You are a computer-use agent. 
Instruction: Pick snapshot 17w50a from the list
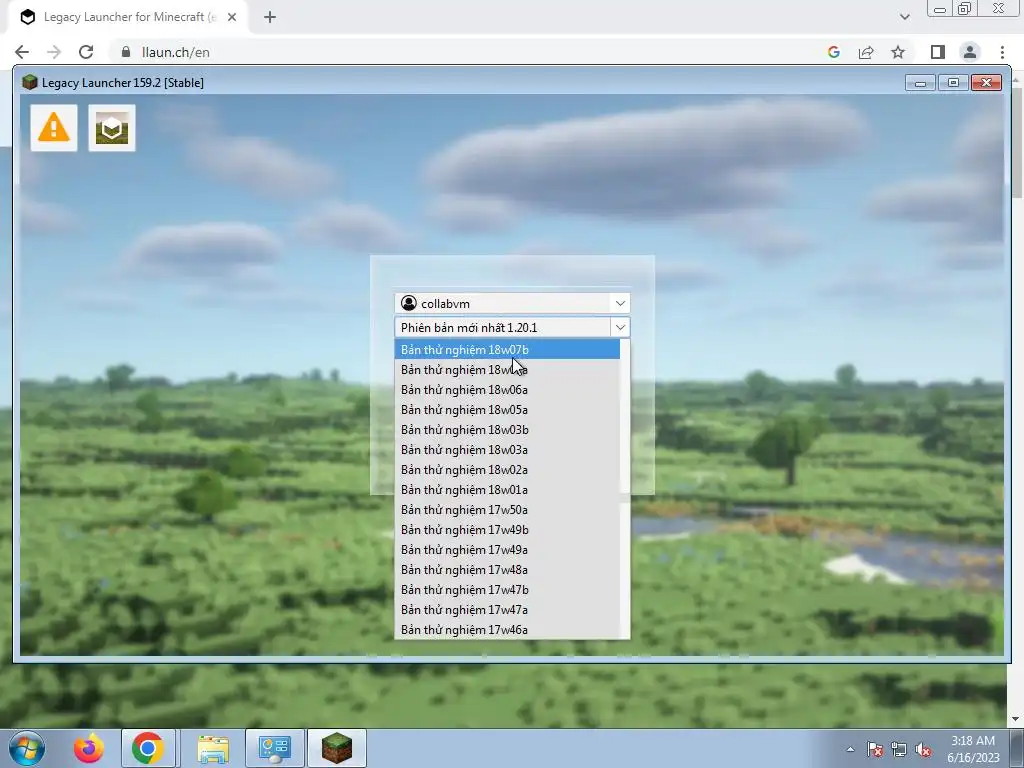[507, 510]
